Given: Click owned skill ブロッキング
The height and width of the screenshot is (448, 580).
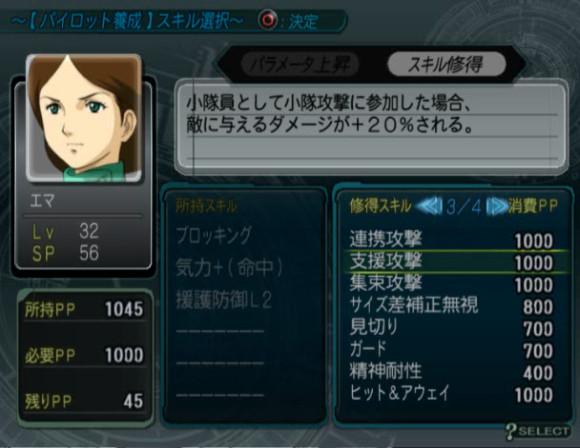Looking at the screenshot, I should click(213, 236).
